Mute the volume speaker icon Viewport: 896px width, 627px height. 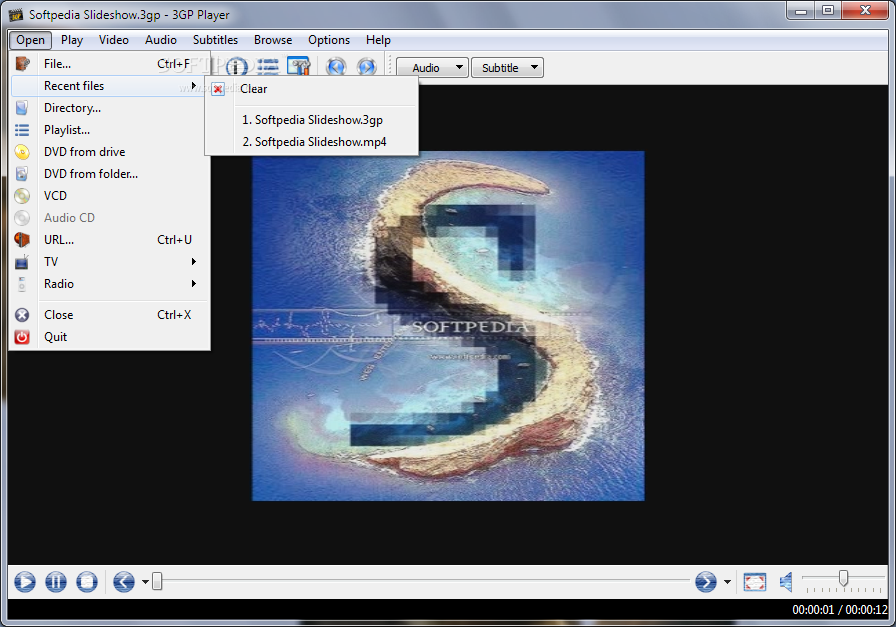[786, 582]
